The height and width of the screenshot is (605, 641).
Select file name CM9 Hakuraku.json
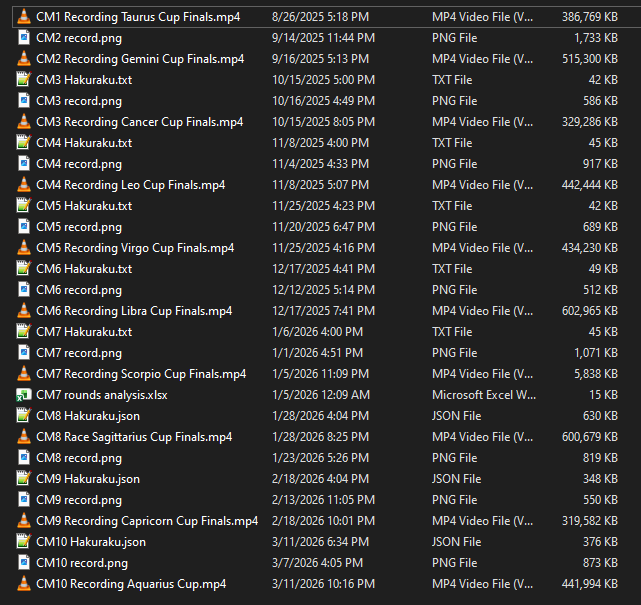pyautogui.click(x=88, y=479)
